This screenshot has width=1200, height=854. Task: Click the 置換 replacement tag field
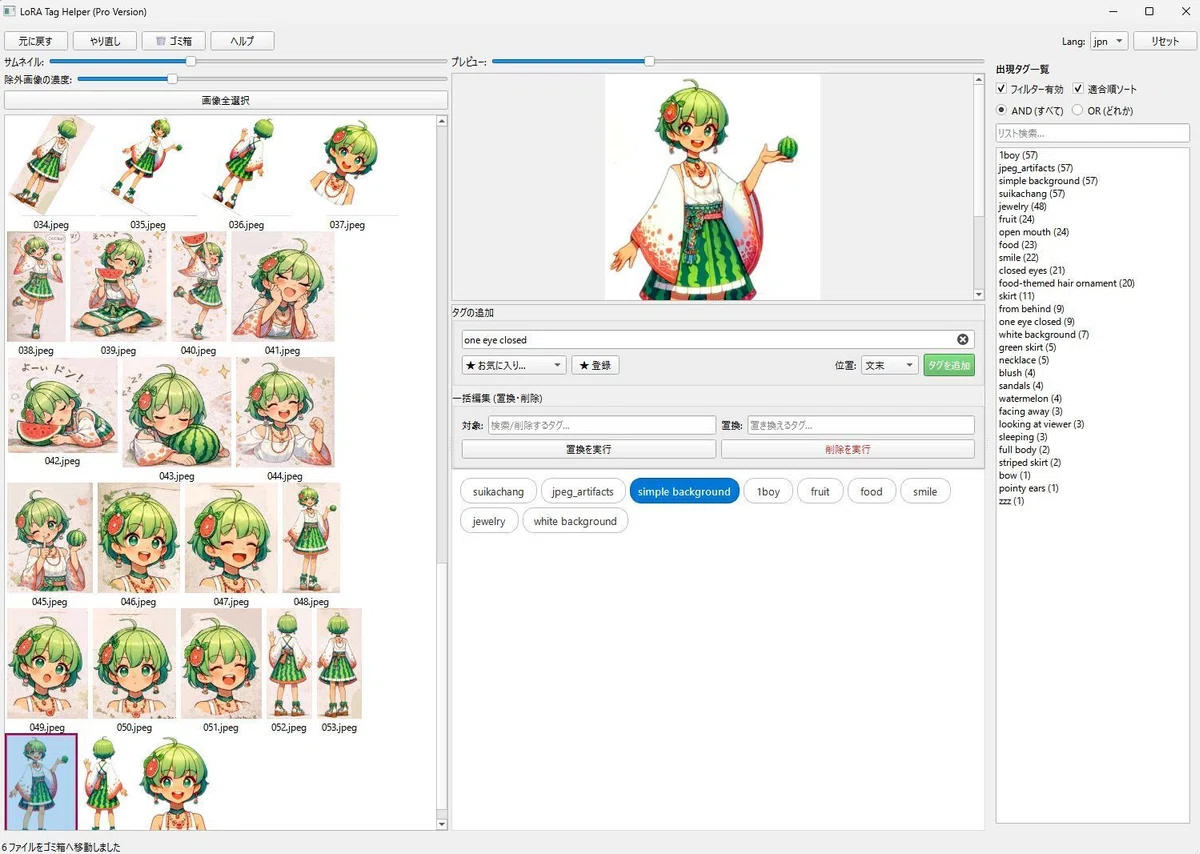(x=861, y=425)
